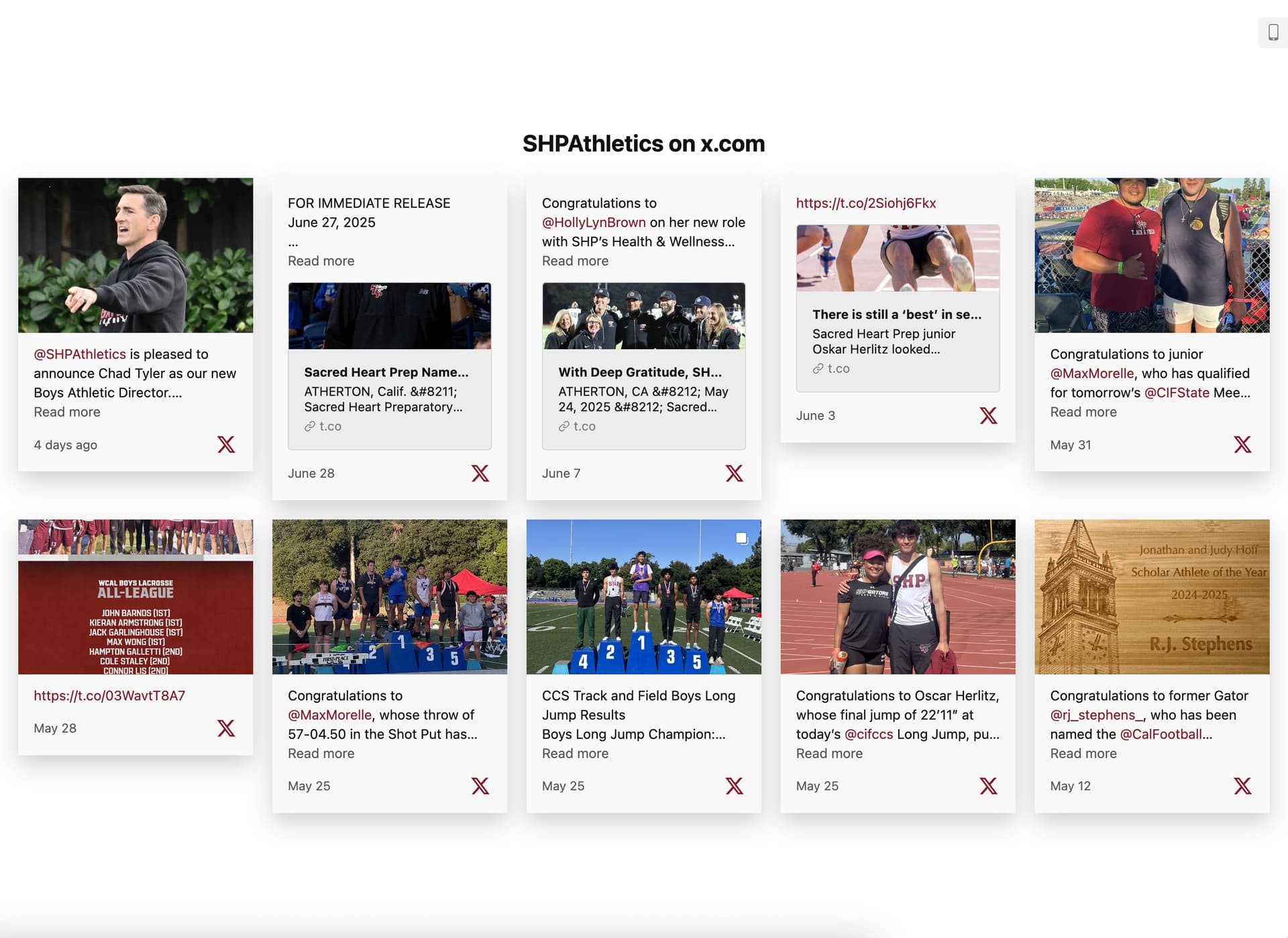The width and height of the screenshot is (1288, 938).
Task: Read more on Boys Long Jump results
Action: [x=575, y=753]
